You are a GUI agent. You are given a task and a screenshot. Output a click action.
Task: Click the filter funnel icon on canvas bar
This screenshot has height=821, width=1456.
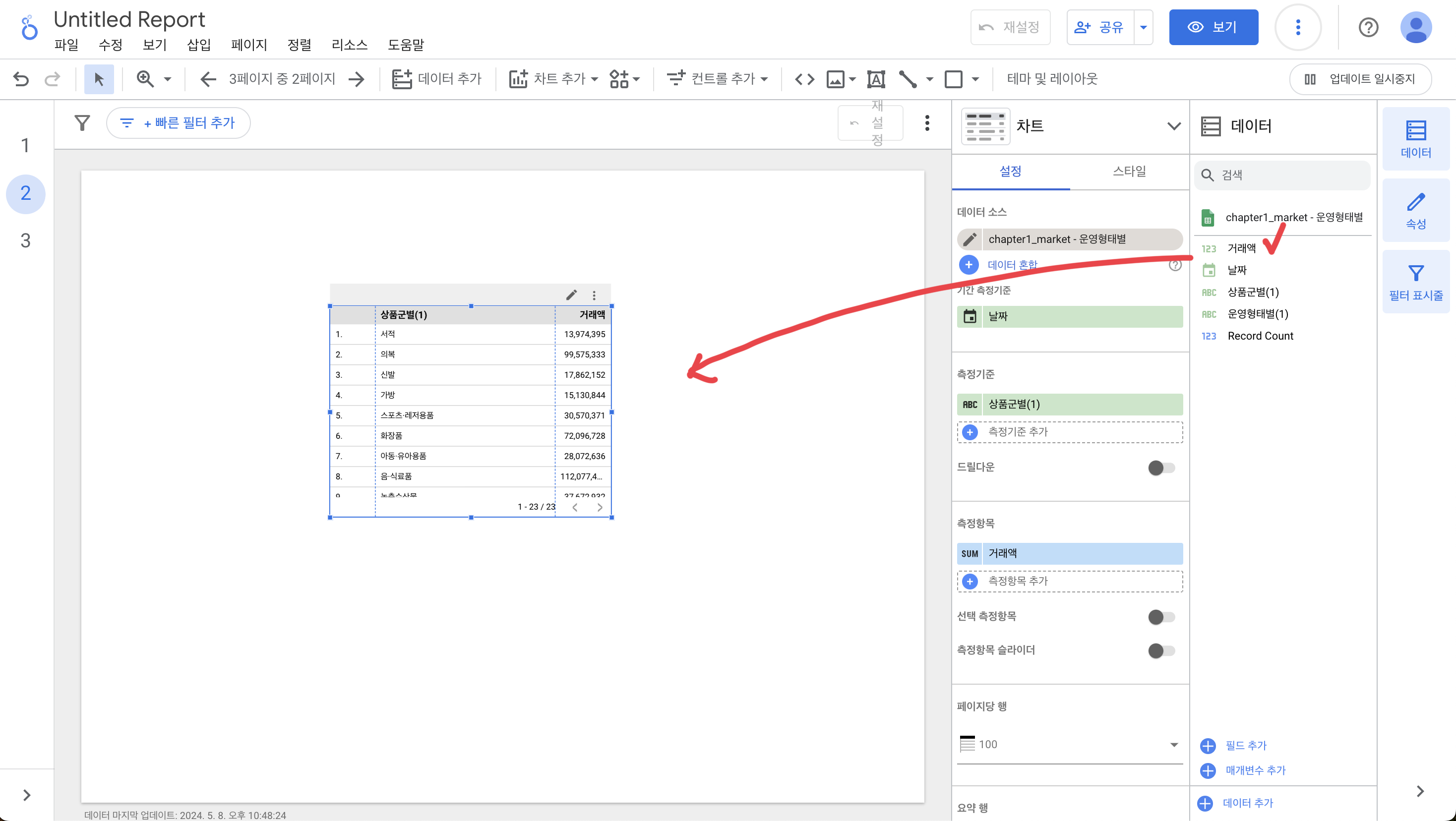tap(82, 122)
